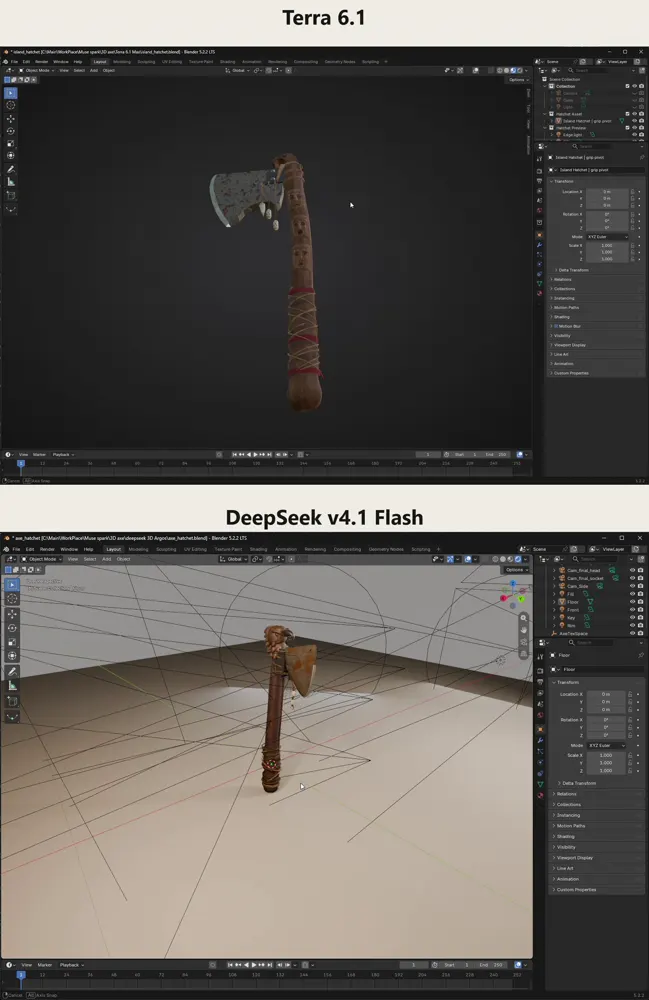Click timeline playhead at frame 1 in DeepSeek window
Image resolution: width=649 pixels, height=1000 pixels.
click(20, 974)
